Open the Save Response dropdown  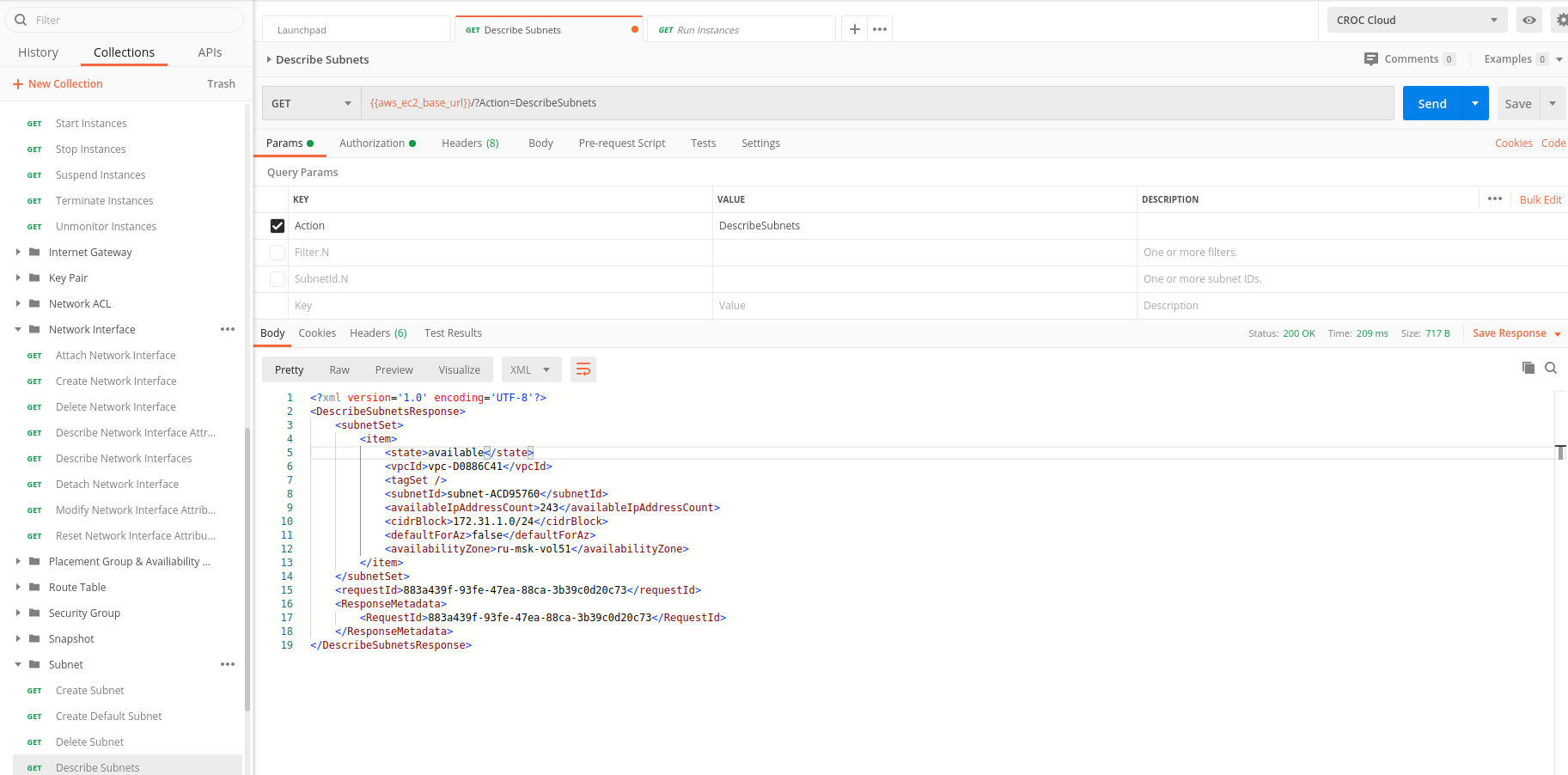[x=1558, y=334]
